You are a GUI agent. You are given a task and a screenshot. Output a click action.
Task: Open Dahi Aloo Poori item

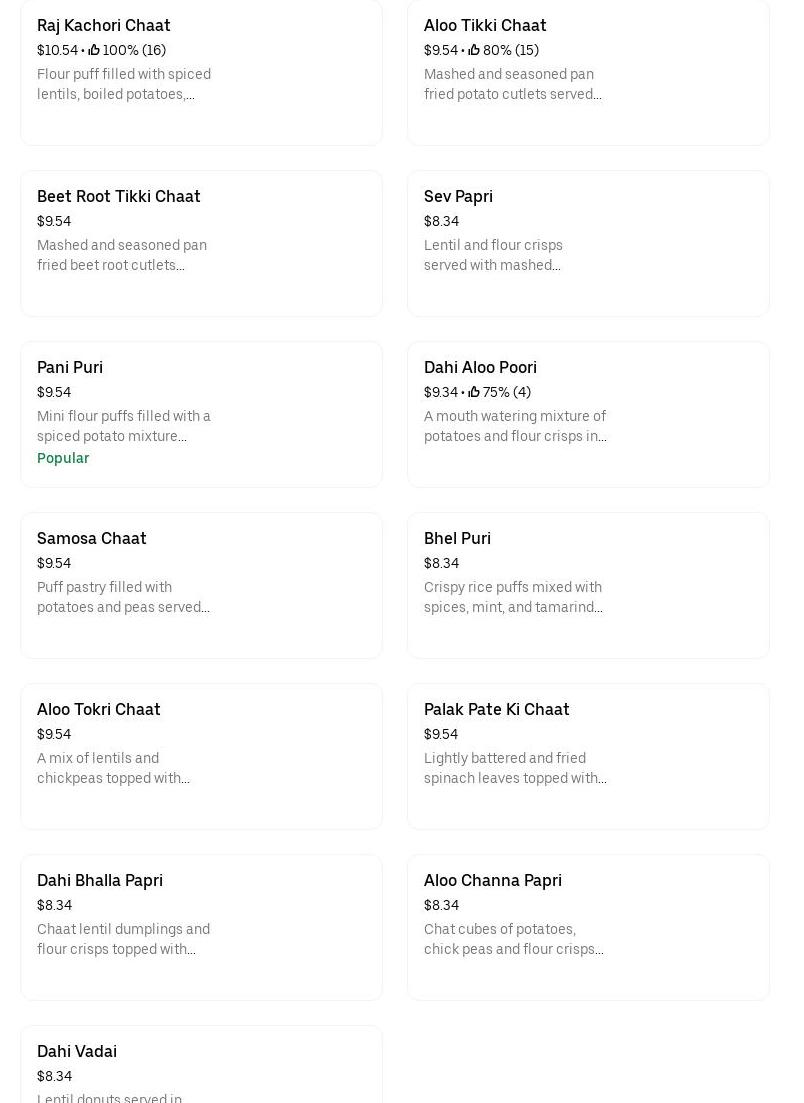coord(588,414)
